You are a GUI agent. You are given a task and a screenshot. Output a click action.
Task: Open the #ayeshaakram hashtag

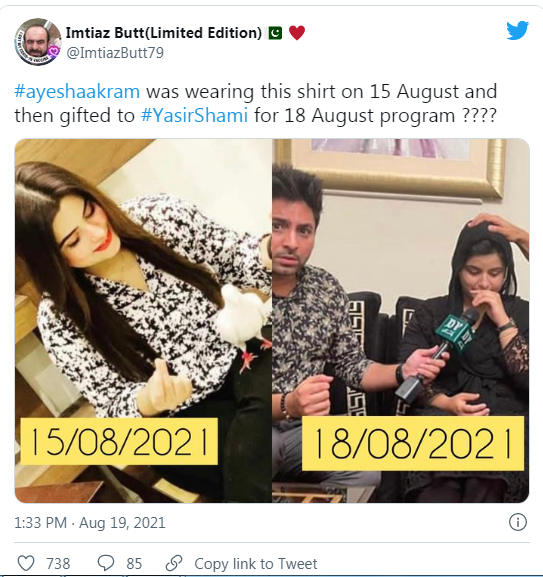(x=77, y=91)
